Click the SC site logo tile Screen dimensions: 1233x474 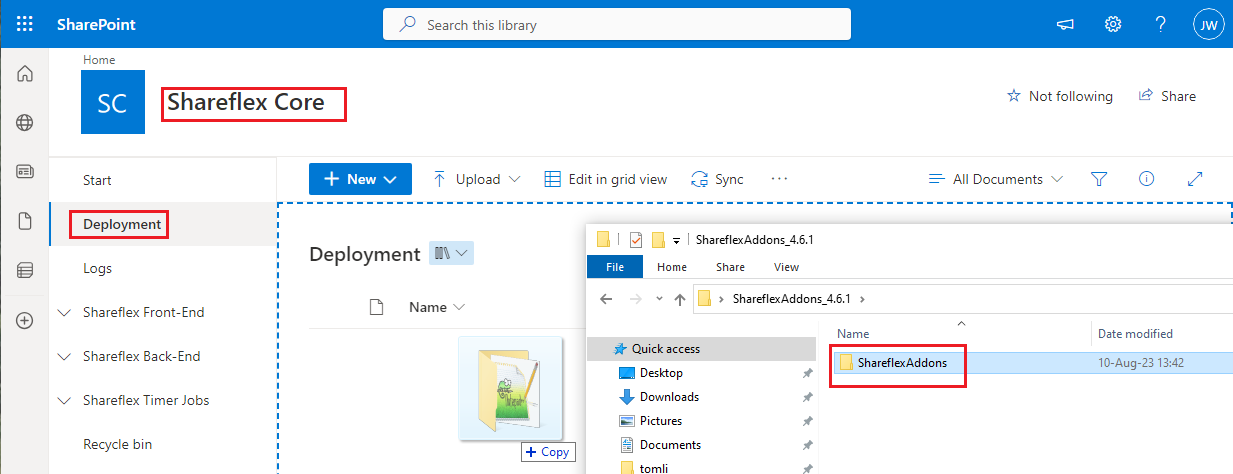pyautogui.click(x=113, y=102)
